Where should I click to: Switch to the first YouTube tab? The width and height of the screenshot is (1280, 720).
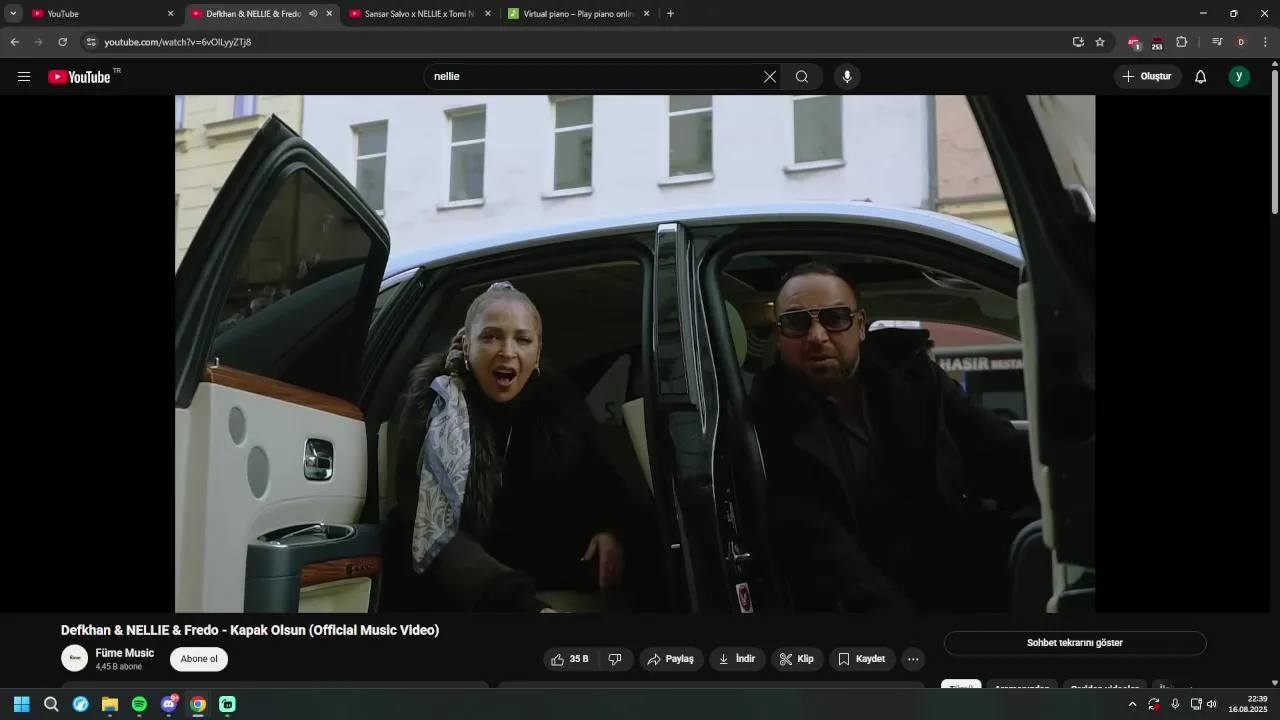click(x=100, y=14)
